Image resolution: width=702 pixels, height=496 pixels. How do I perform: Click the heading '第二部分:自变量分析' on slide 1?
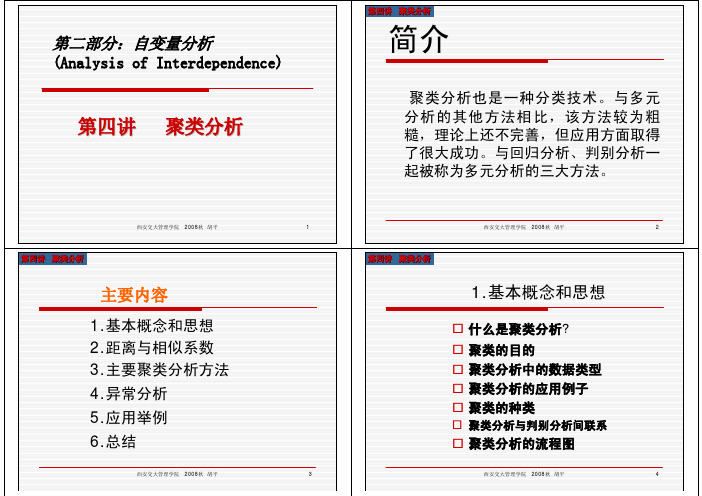133,43
